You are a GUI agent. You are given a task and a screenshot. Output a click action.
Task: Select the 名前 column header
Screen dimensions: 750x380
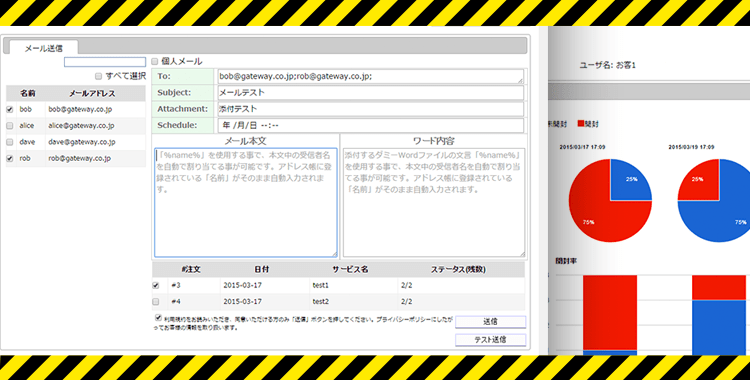(28, 93)
